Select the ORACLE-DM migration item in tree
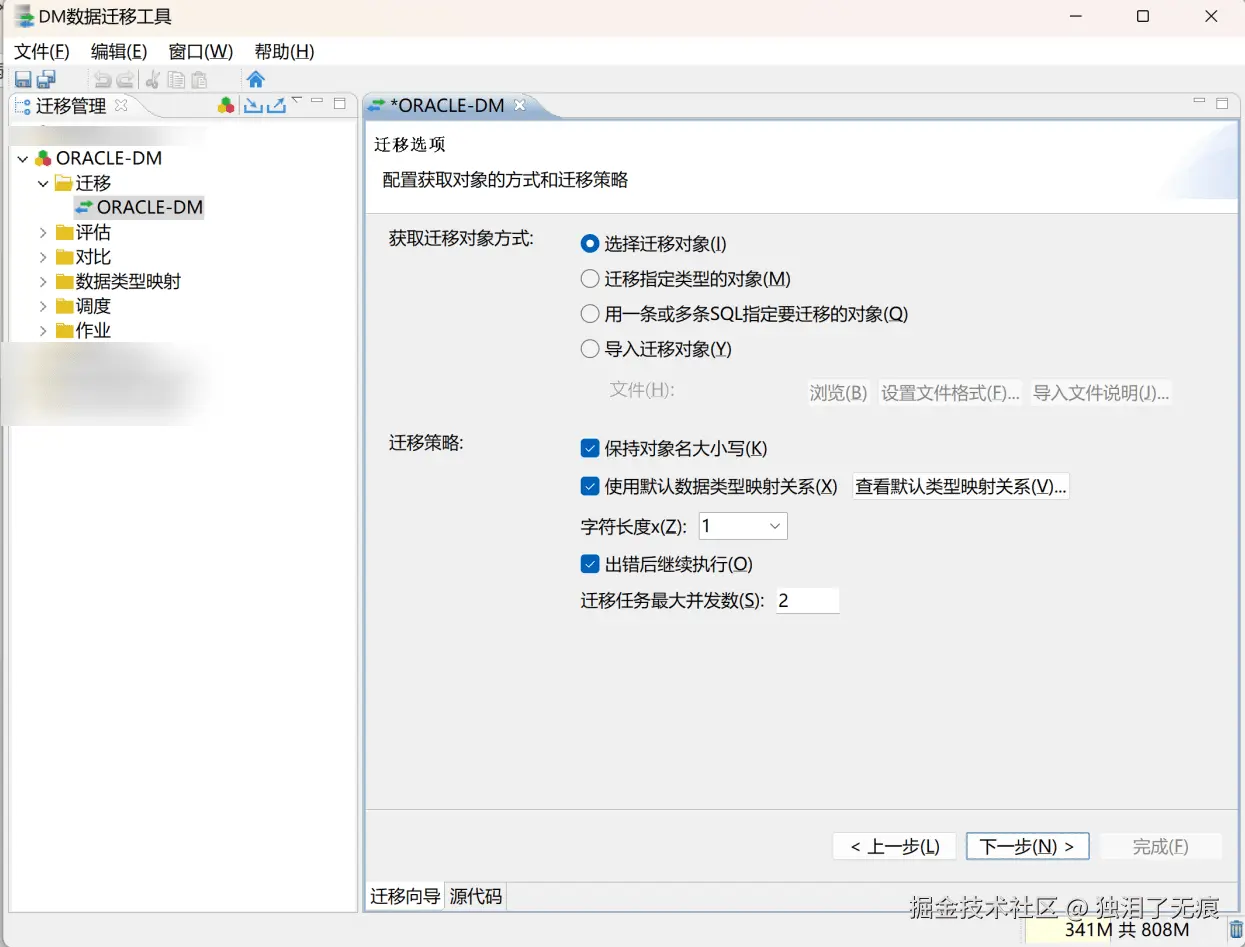Screen dimensions: 1245x947 tap(139, 208)
